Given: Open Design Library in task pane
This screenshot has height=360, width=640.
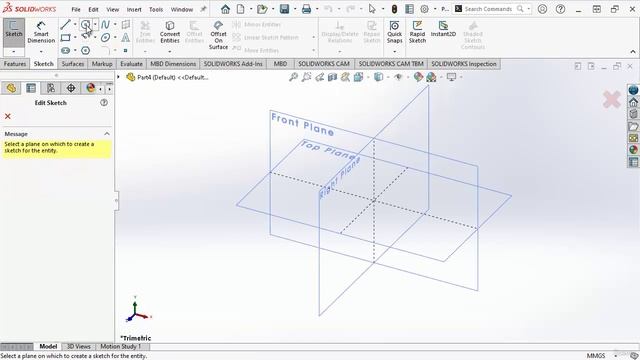Looking at the screenshot, I should [633, 114].
